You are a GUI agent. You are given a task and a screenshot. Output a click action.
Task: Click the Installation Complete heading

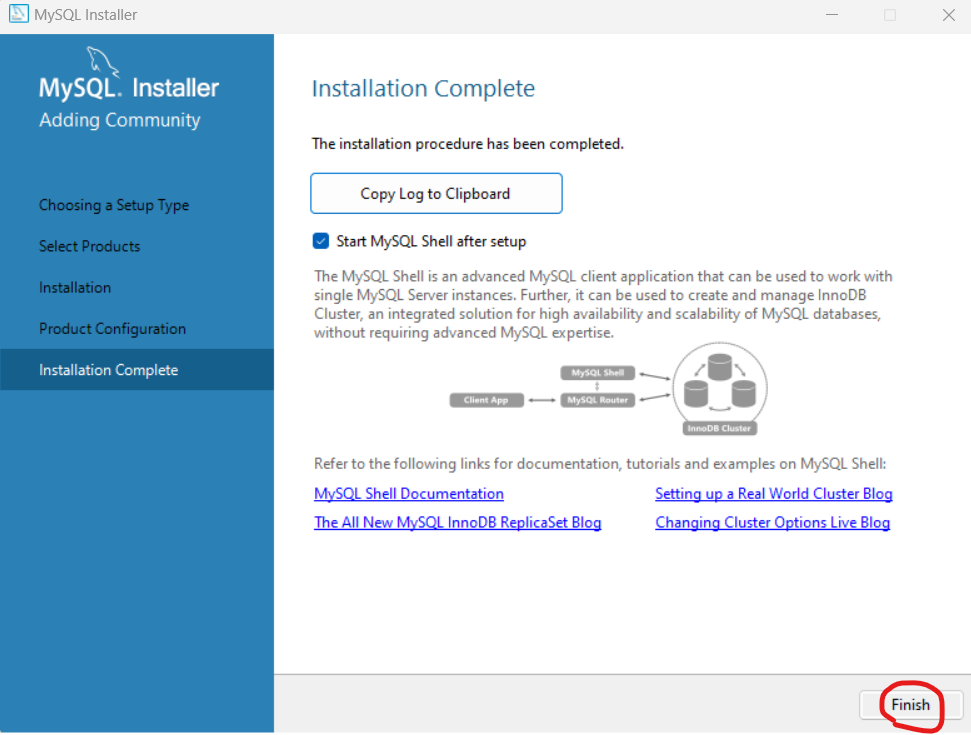tap(423, 89)
